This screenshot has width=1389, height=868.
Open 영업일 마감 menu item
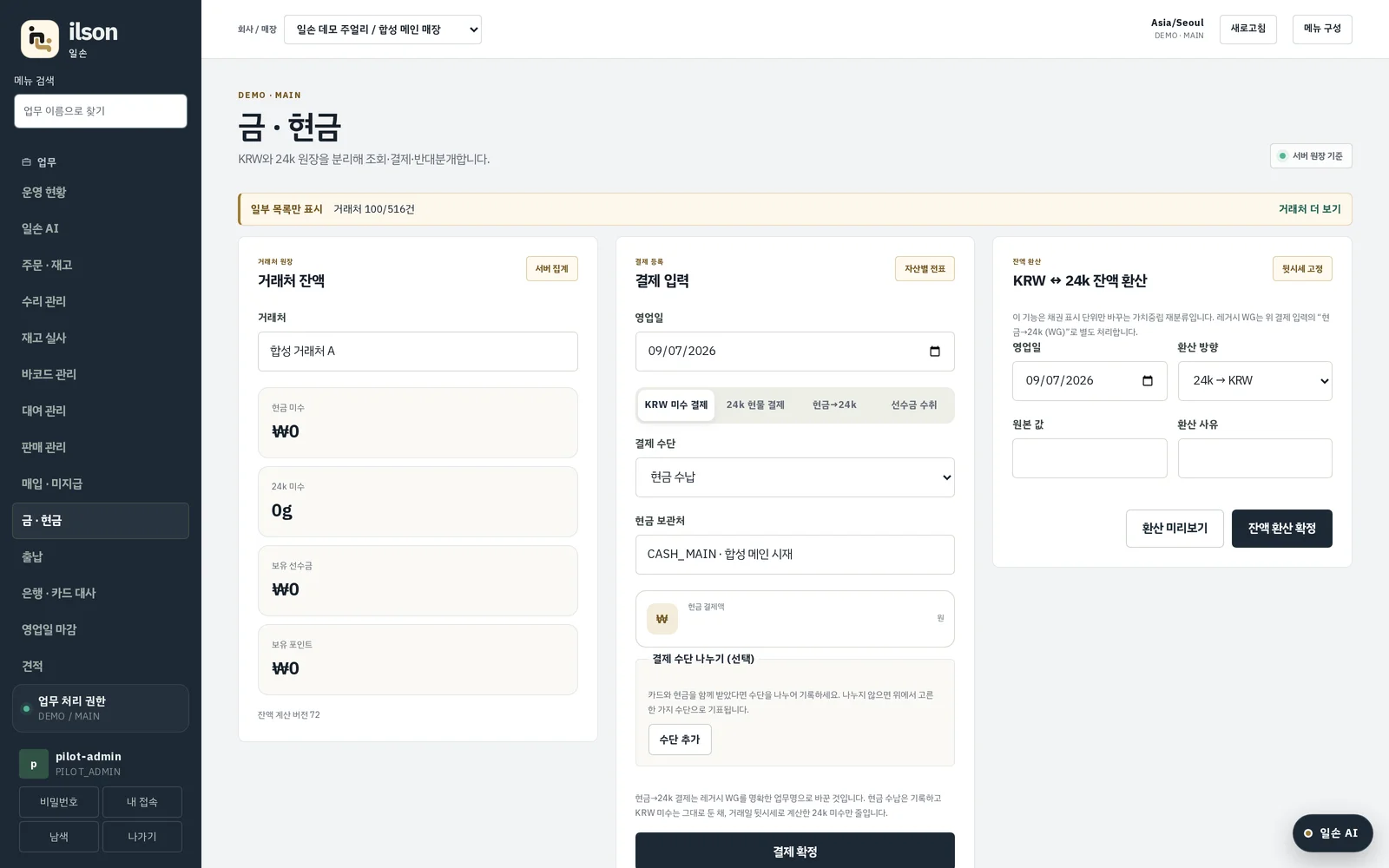(x=101, y=630)
